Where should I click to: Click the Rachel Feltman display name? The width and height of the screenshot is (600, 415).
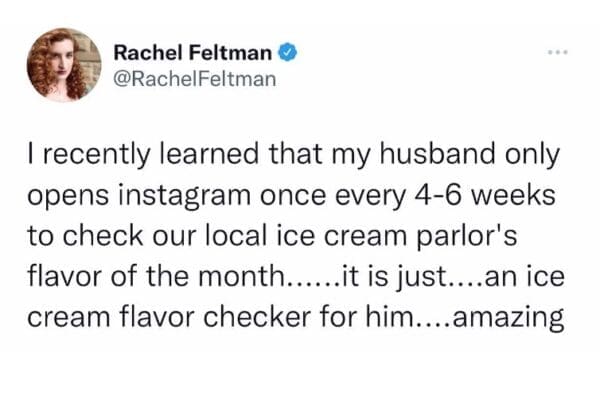pos(178,49)
